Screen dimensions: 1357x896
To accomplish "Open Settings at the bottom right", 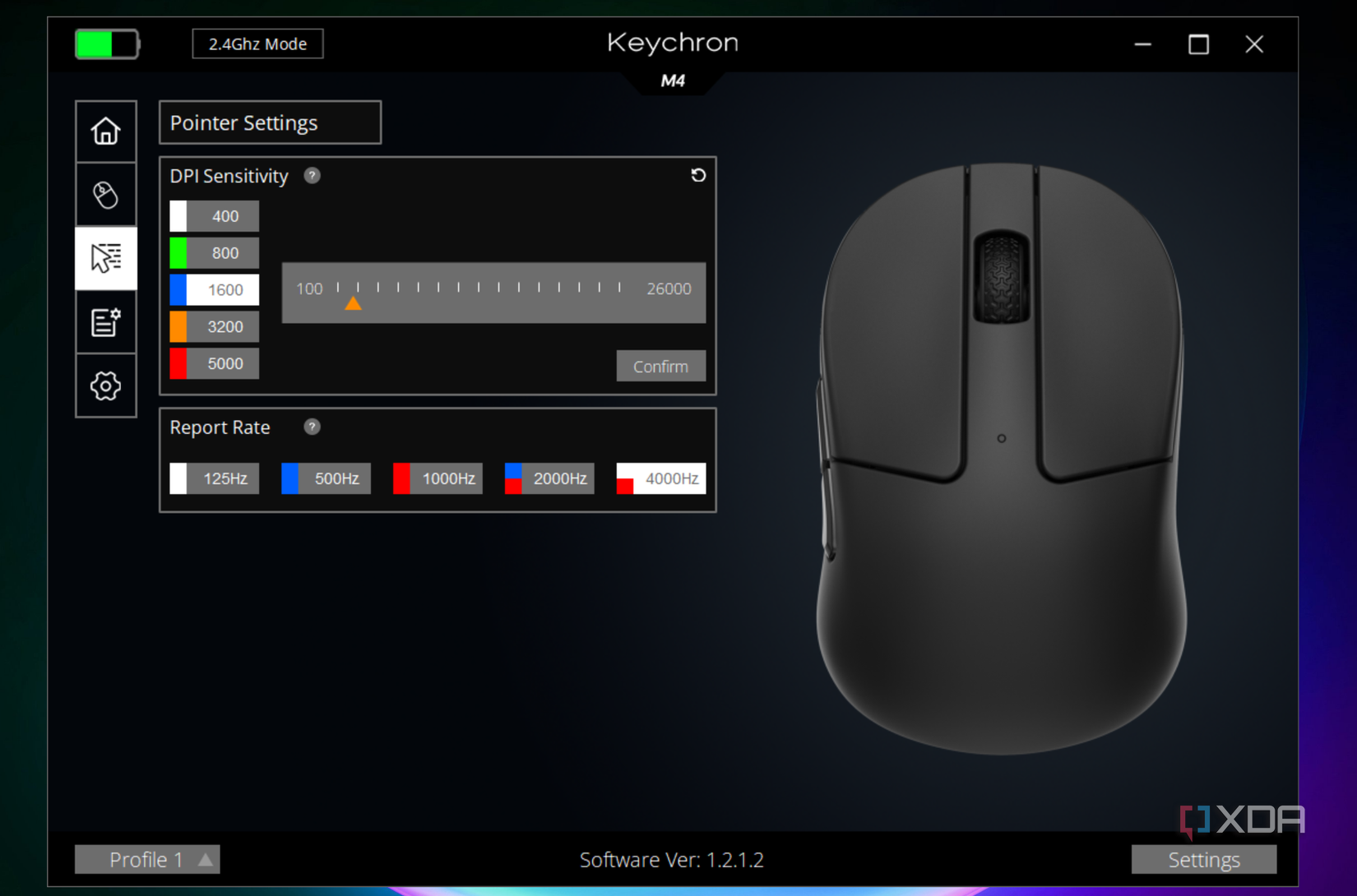I will 1204,860.
